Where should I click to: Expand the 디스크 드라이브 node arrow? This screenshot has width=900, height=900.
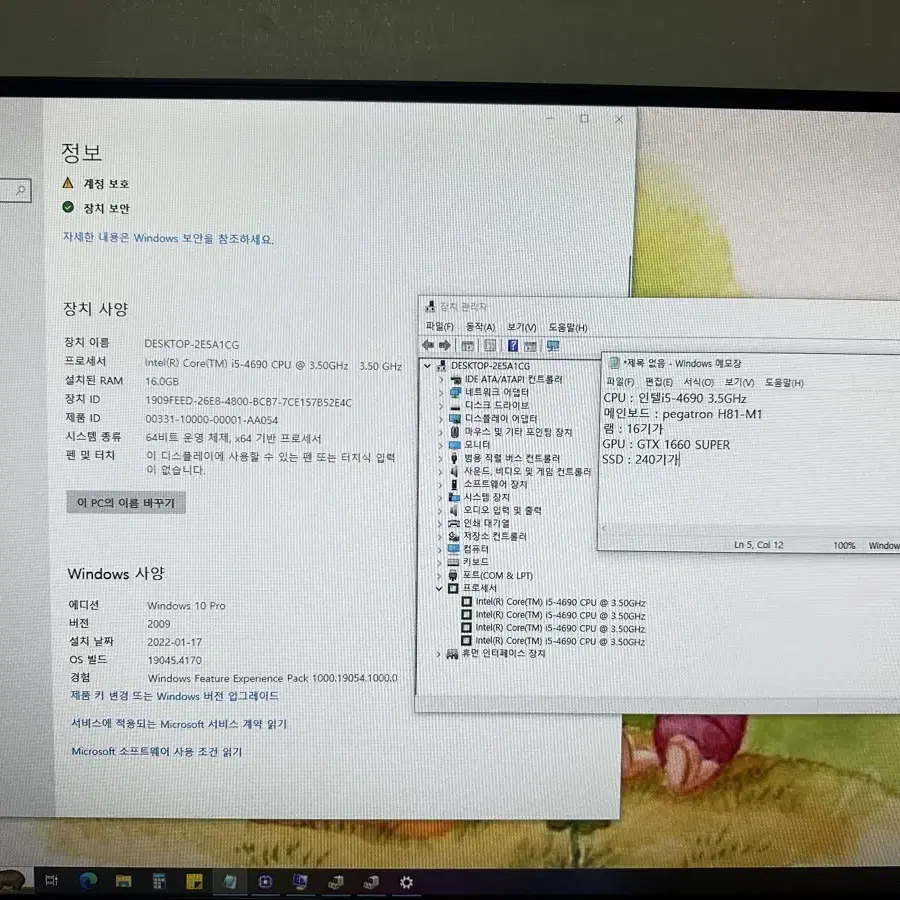tap(441, 406)
